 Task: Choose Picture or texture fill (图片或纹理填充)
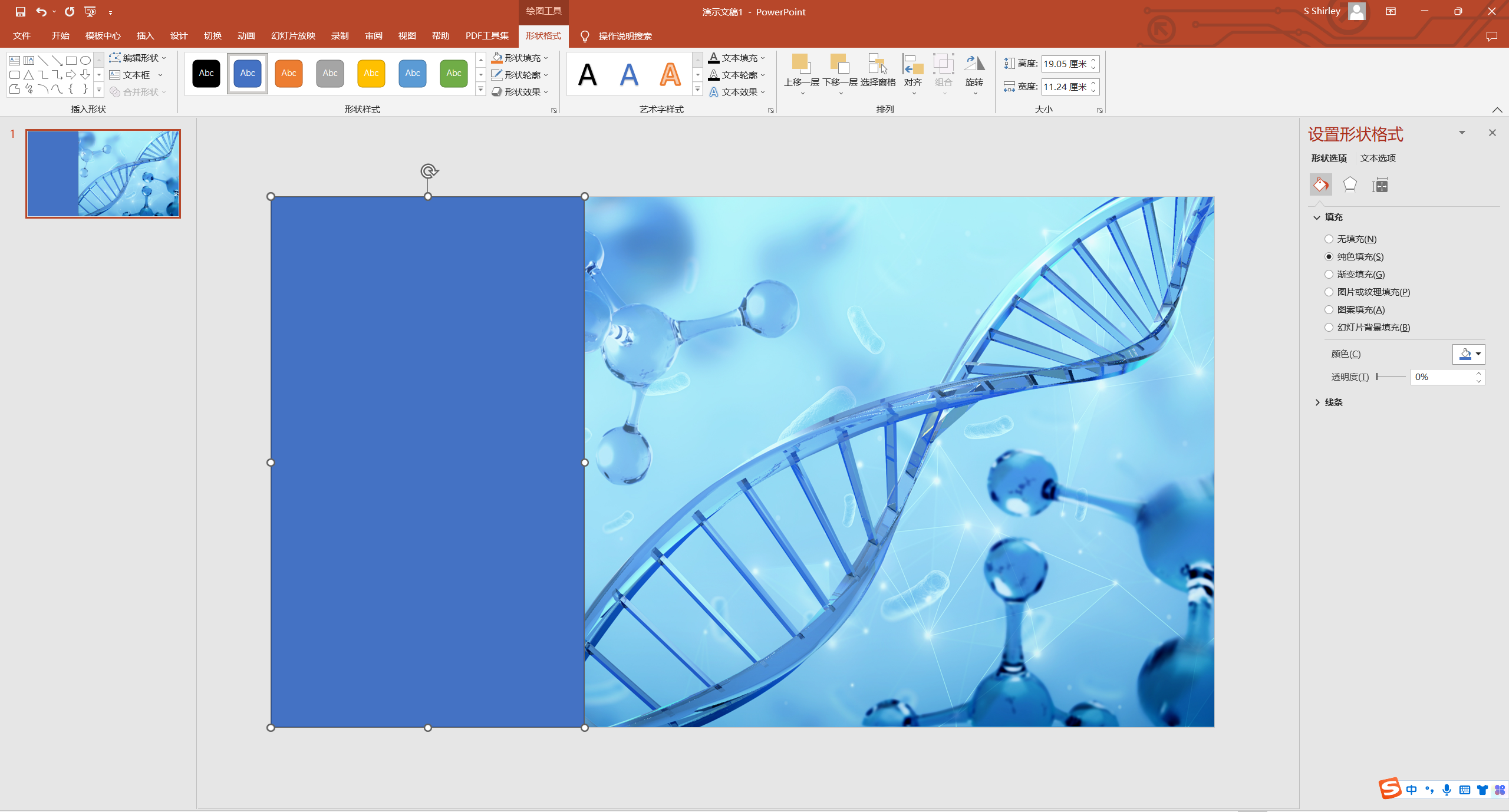coord(1329,292)
